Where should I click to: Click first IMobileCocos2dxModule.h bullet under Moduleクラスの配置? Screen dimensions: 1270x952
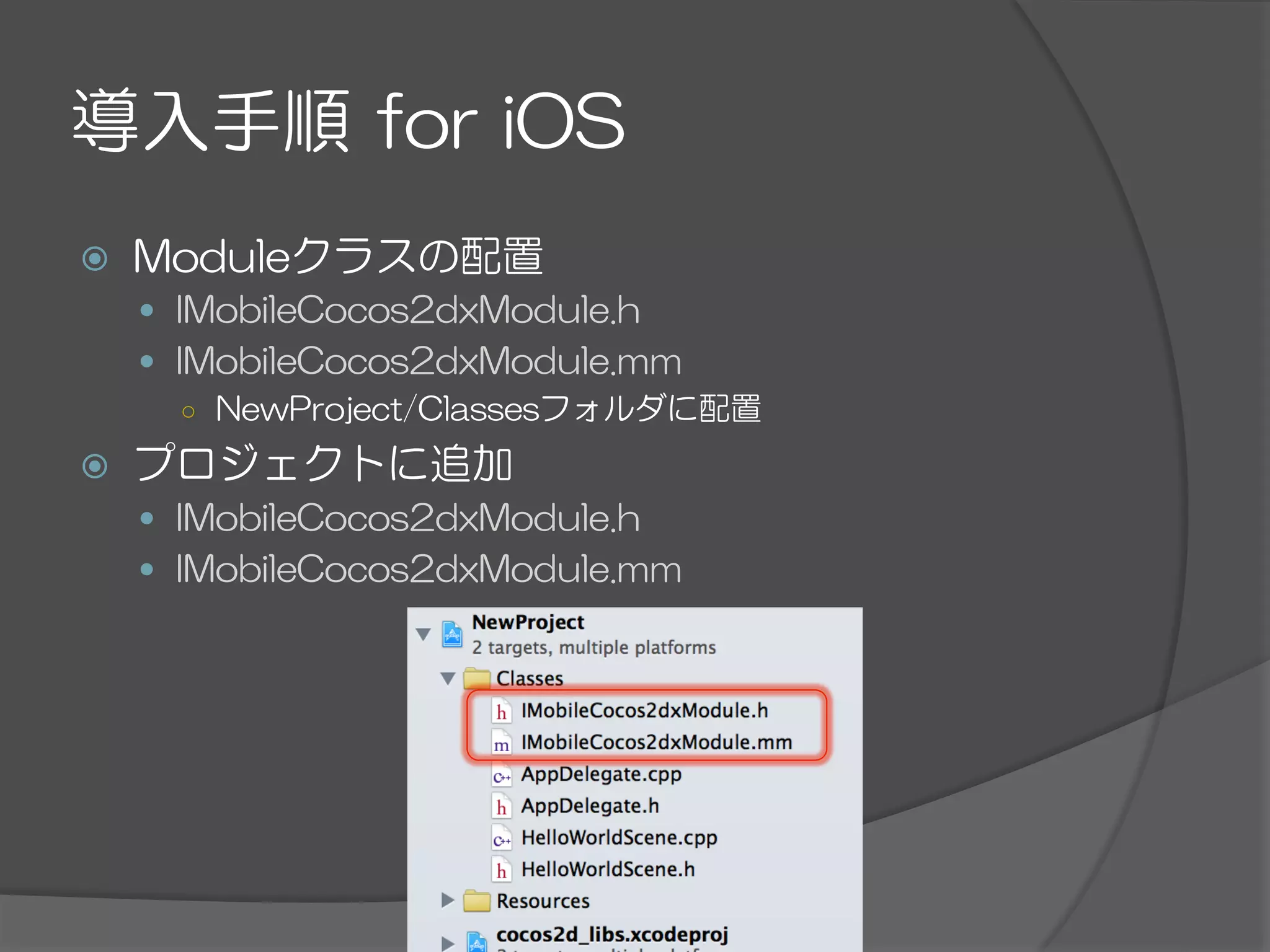407,310
